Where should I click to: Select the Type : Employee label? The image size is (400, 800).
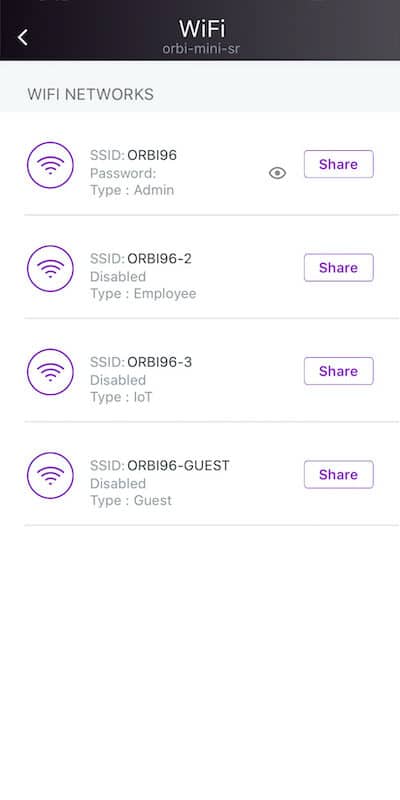(x=143, y=294)
